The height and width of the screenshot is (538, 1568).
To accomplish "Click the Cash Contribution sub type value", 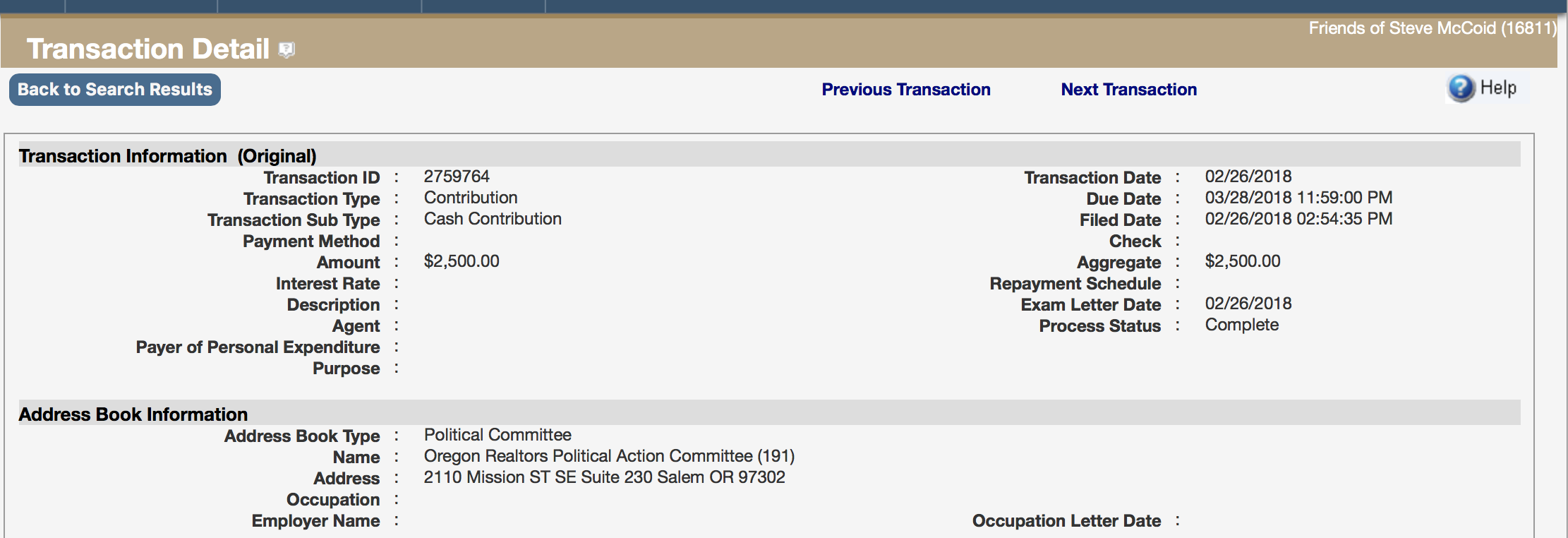I will [493, 219].
